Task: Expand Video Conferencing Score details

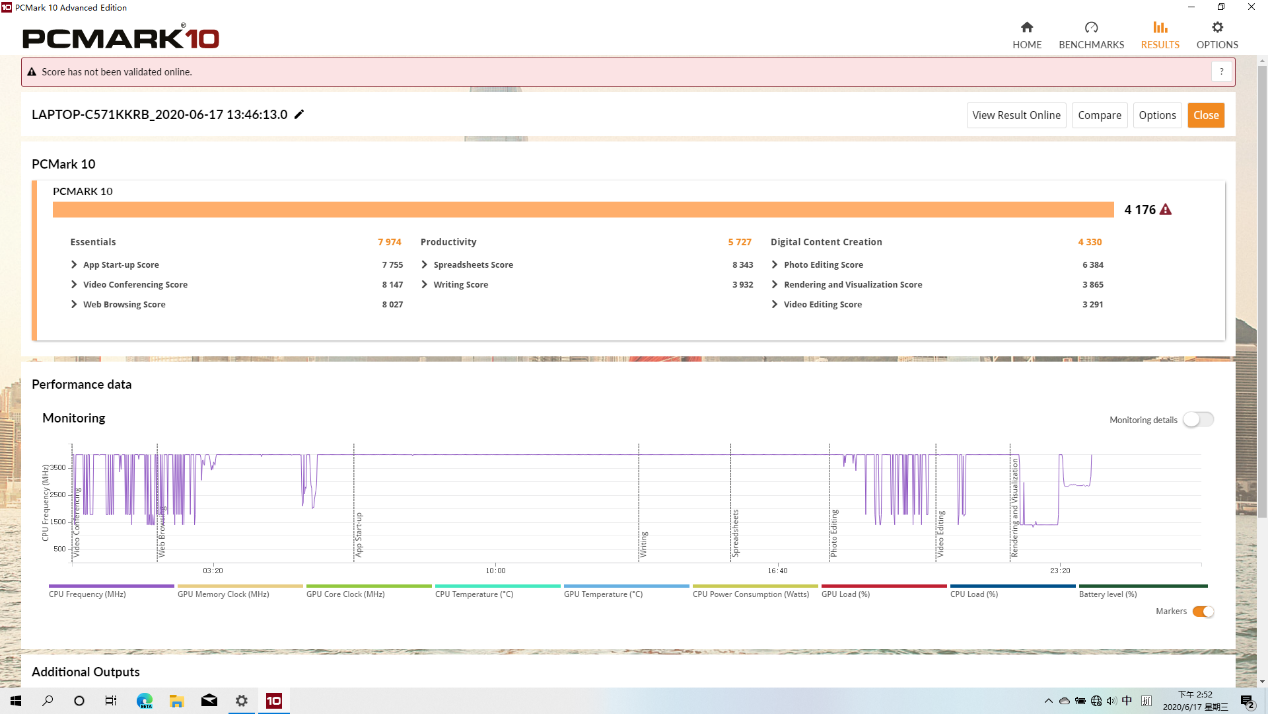Action: (75, 285)
